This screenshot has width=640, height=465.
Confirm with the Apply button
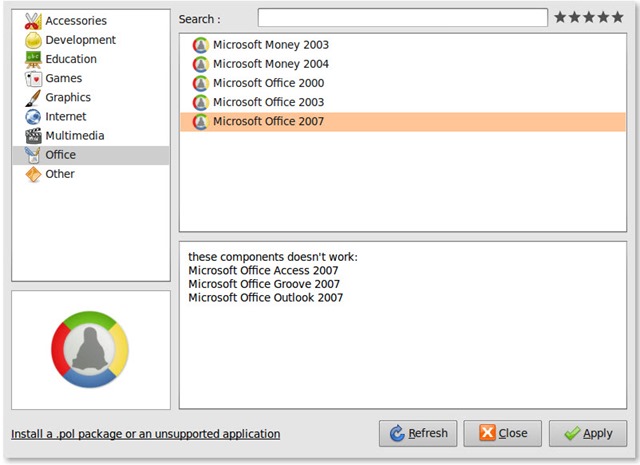click(588, 433)
